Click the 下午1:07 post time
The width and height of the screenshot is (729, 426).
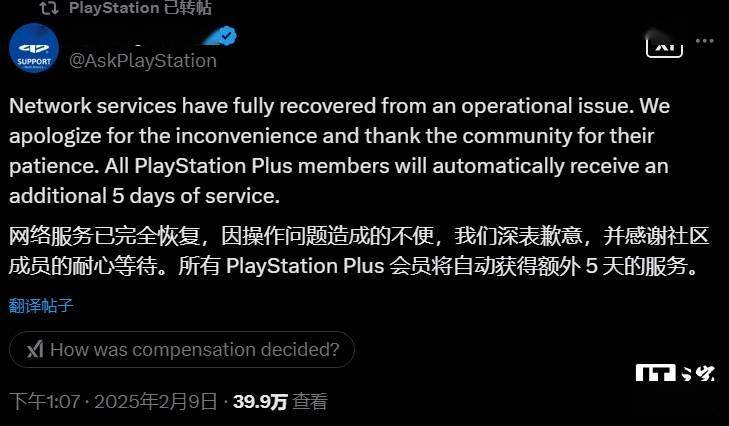[x=45, y=401]
